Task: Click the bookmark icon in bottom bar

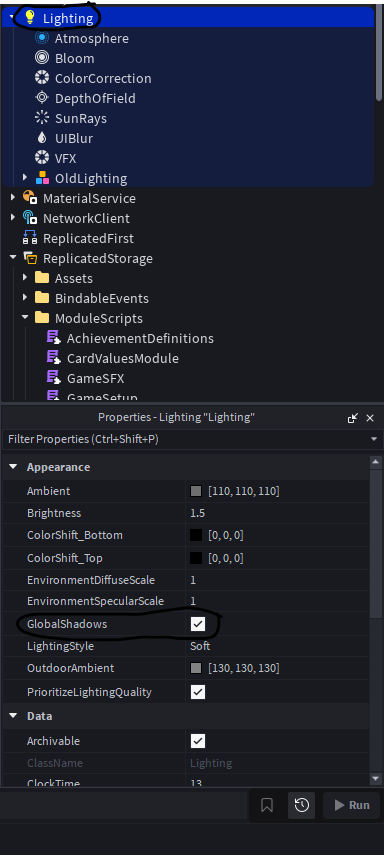Action: [x=267, y=805]
